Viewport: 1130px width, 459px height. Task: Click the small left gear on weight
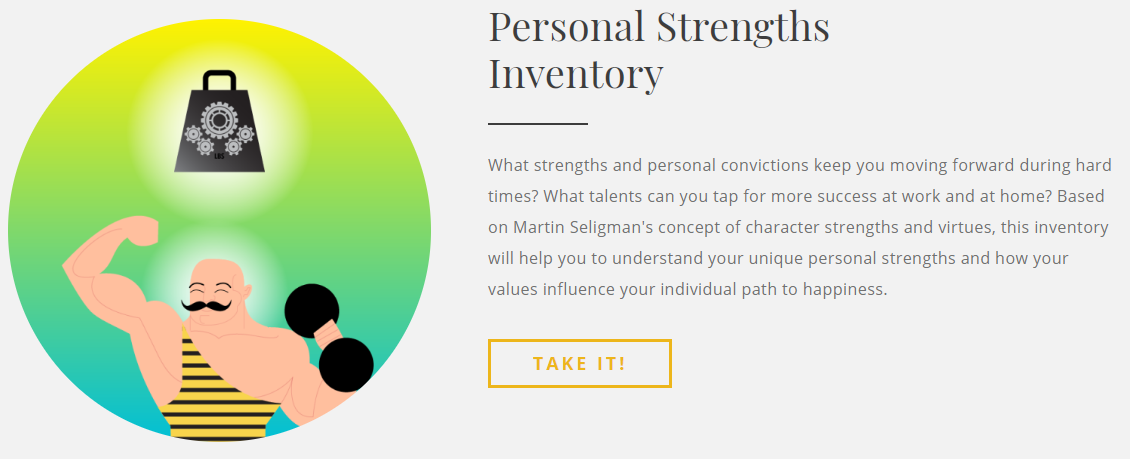(192, 134)
